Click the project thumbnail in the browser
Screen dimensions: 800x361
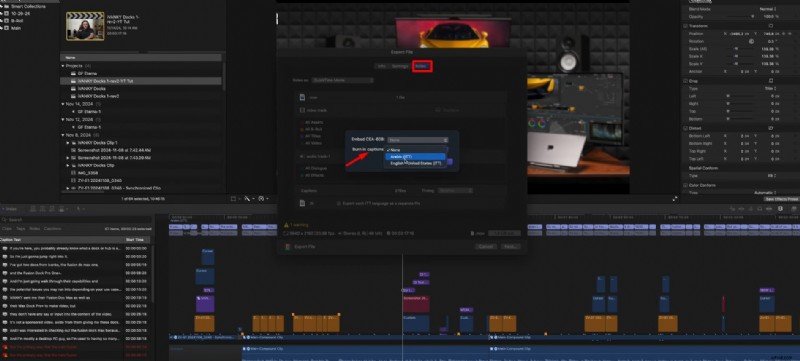(x=85, y=26)
